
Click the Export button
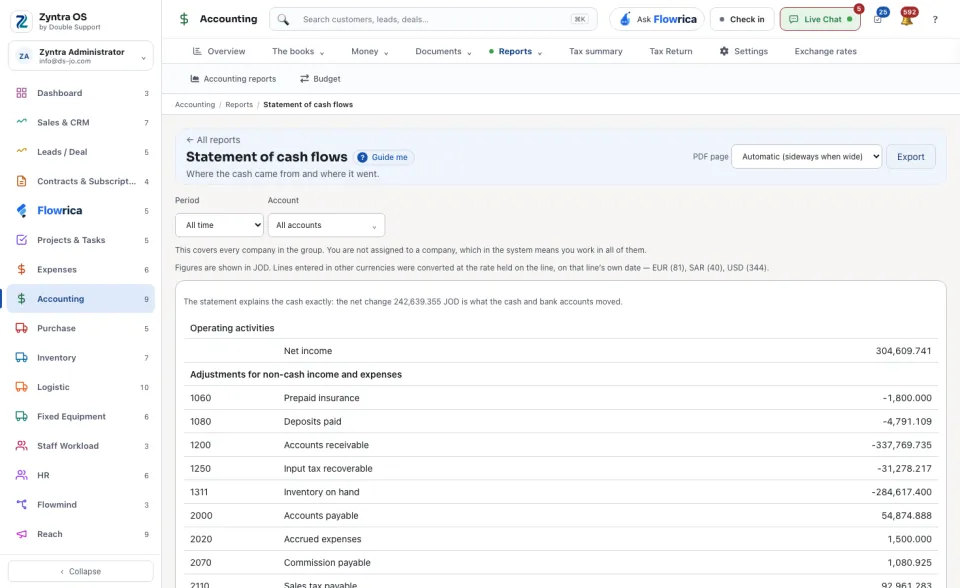click(x=910, y=157)
